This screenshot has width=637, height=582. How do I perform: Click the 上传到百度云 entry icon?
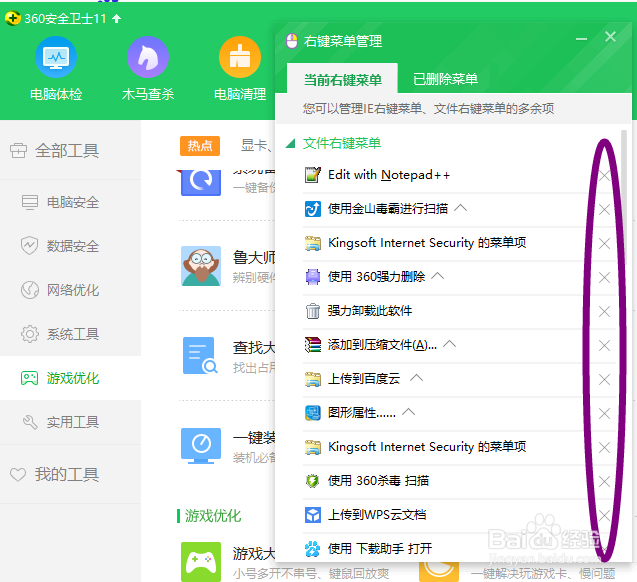312,379
